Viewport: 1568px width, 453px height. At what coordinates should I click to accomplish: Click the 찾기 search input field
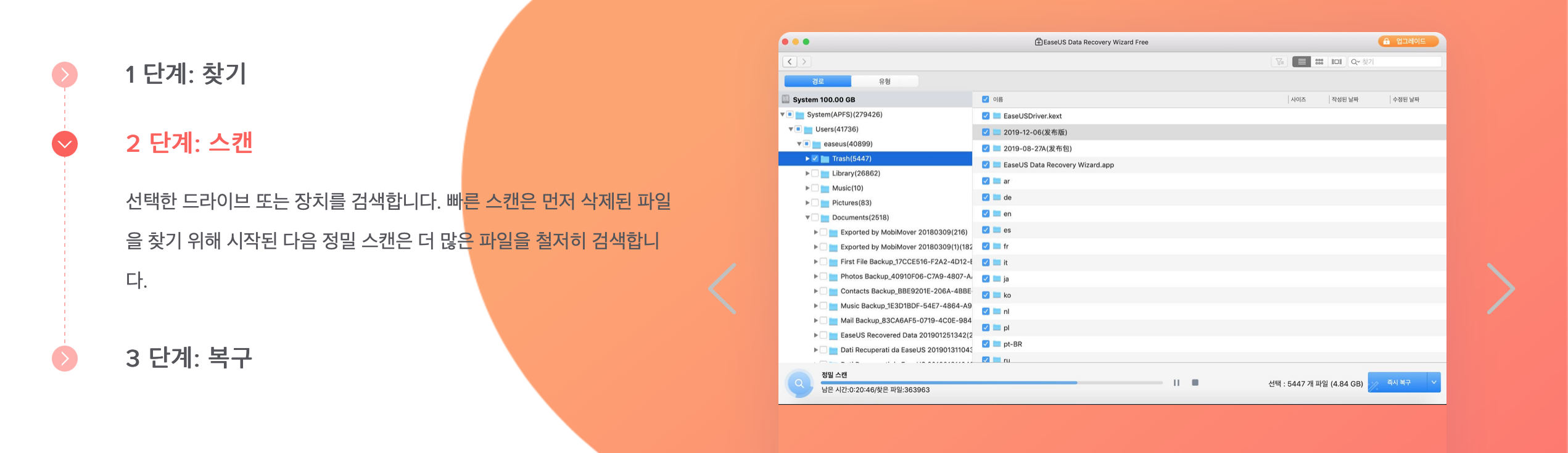(1395, 62)
